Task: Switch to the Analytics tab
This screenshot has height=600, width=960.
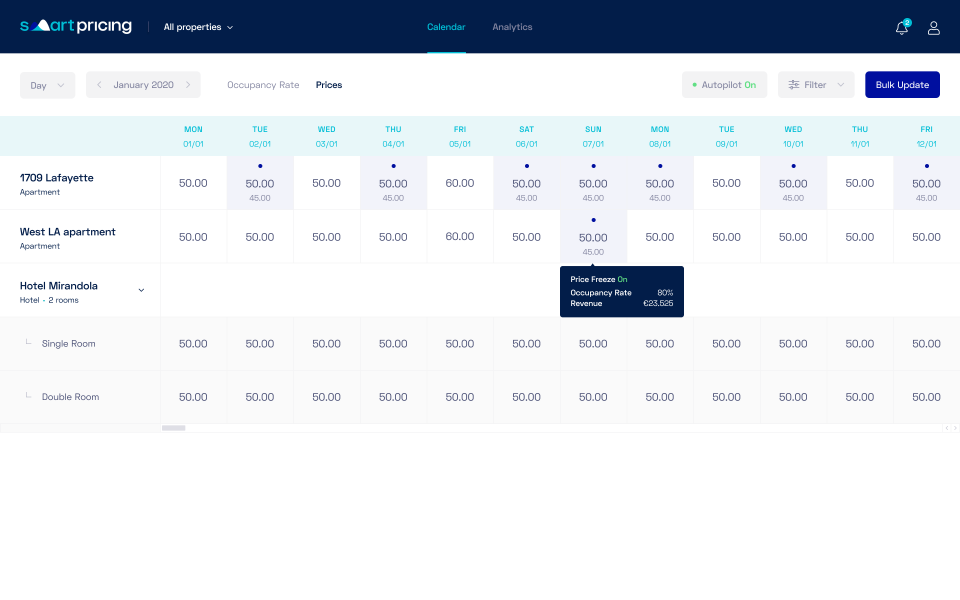Action: [512, 27]
